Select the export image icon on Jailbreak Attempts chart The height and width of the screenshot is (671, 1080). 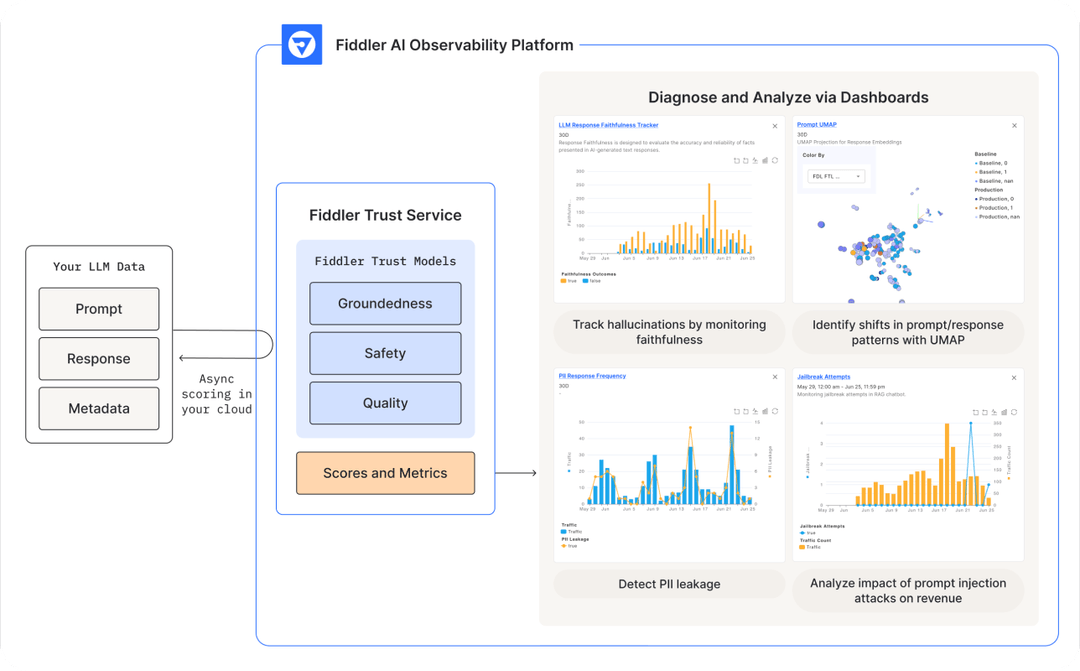coord(994,412)
